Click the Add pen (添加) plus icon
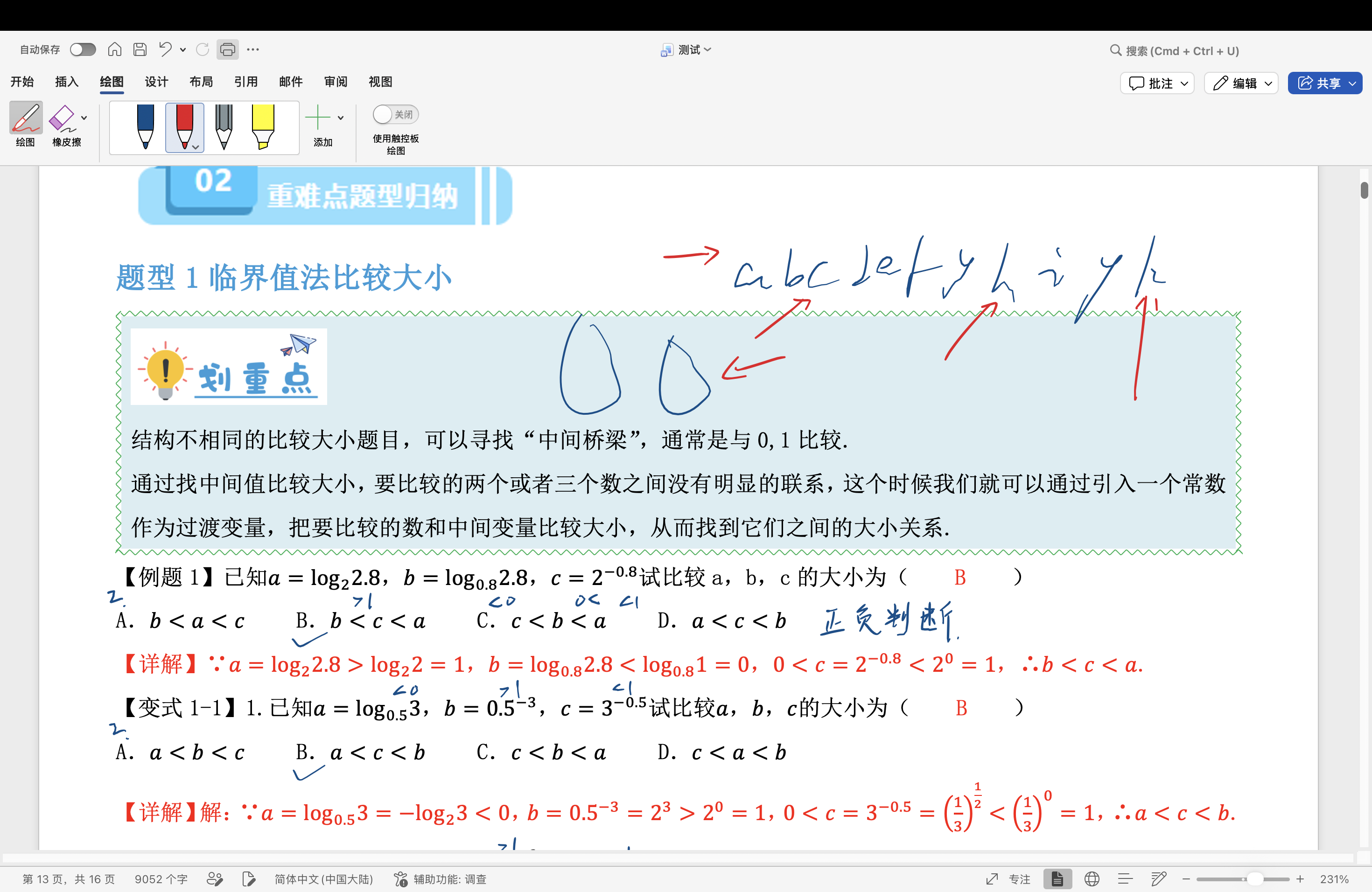The width and height of the screenshot is (1372, 892). point(318,118)
